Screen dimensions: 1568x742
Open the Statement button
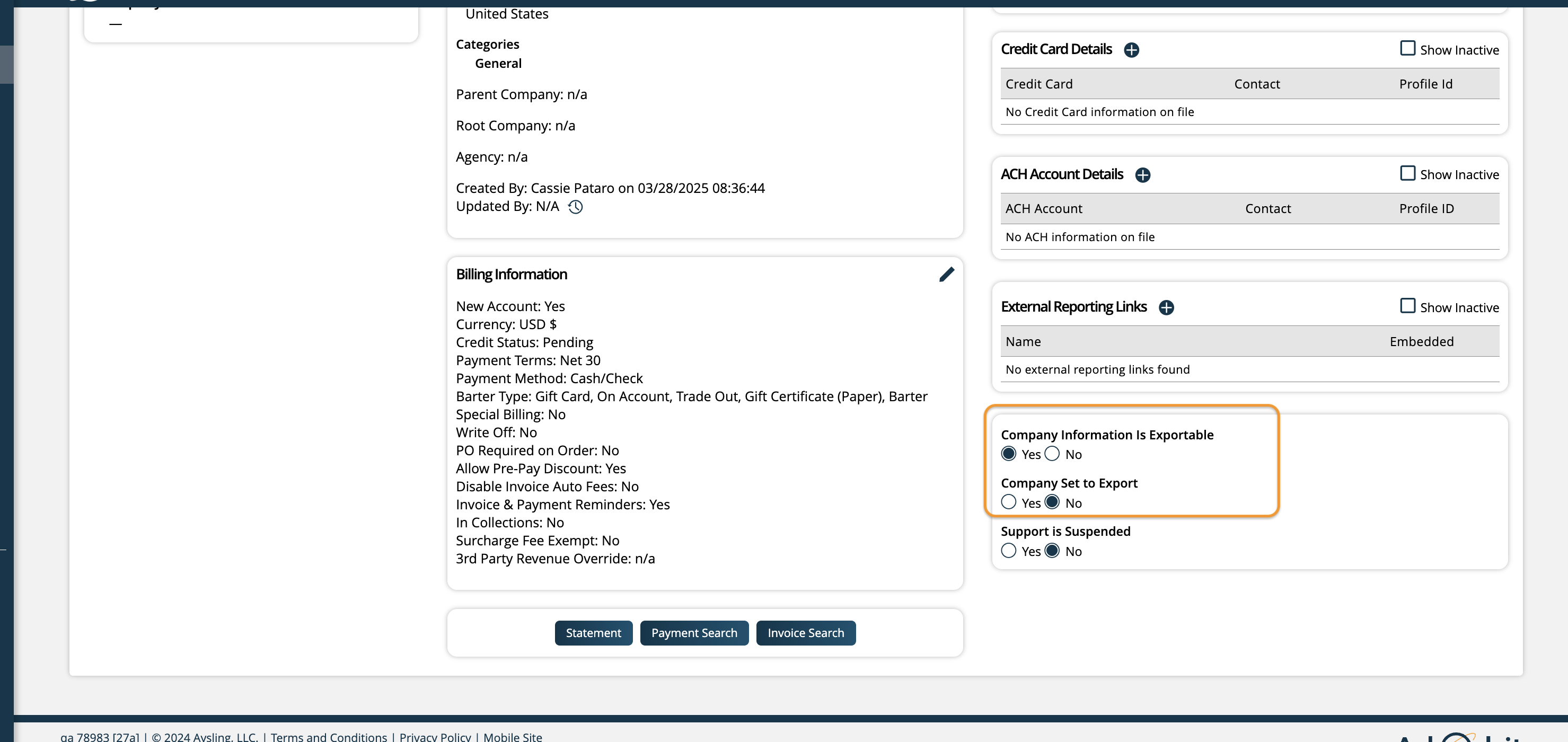click(x=593, y=633)
